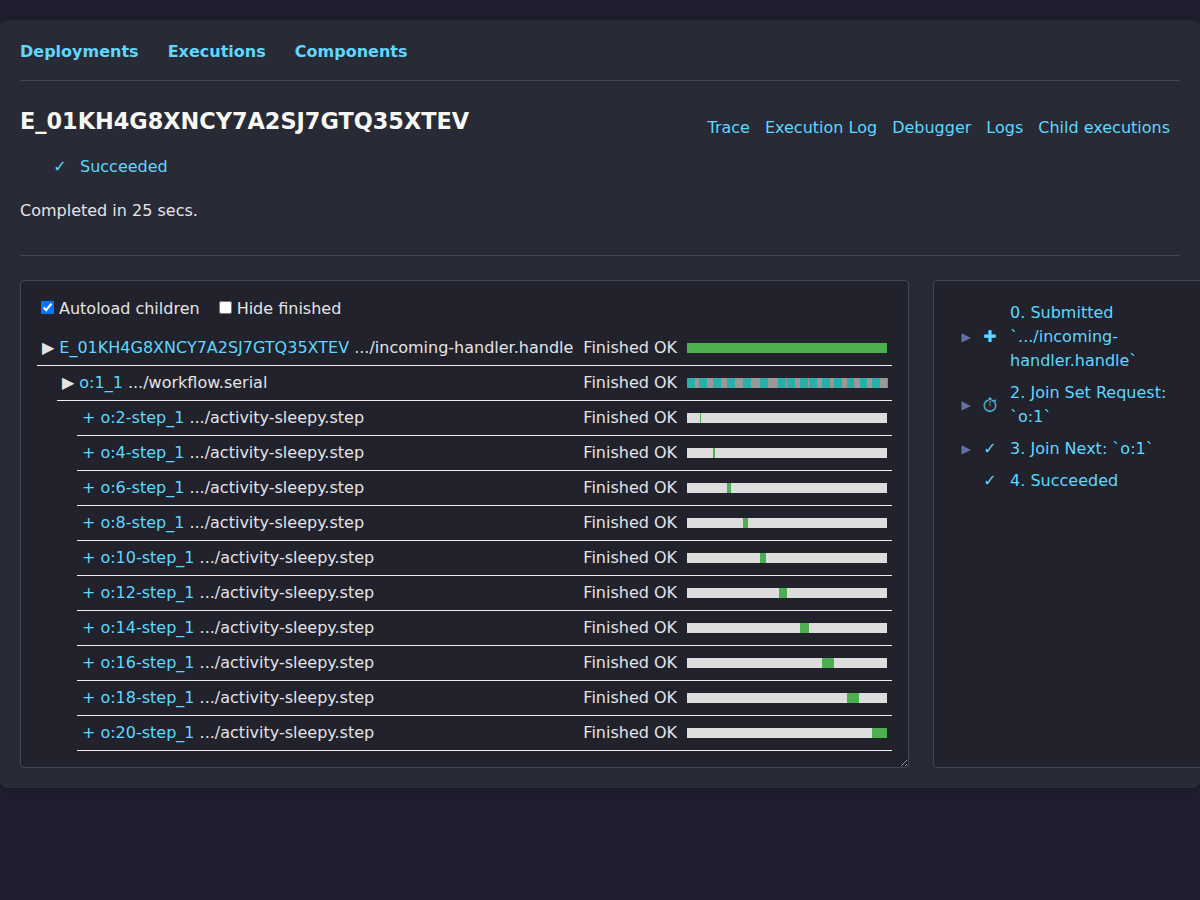Expand the o:20-step_1 row plus icon

point(88,733)
